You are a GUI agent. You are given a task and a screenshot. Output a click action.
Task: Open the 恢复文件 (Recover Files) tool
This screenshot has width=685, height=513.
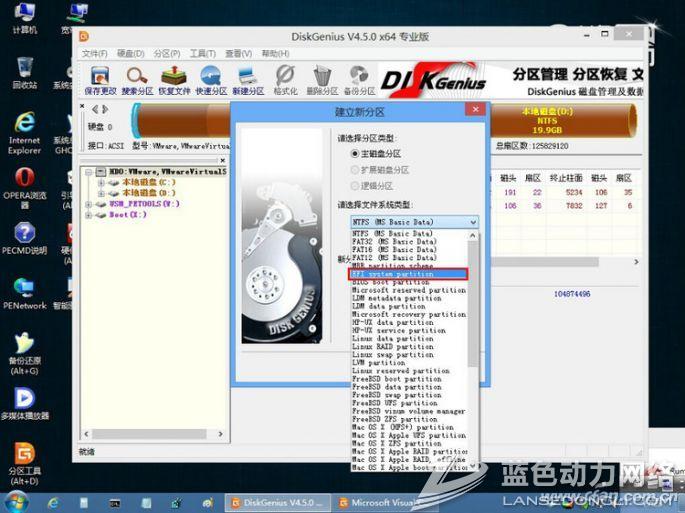pos(174,77)
